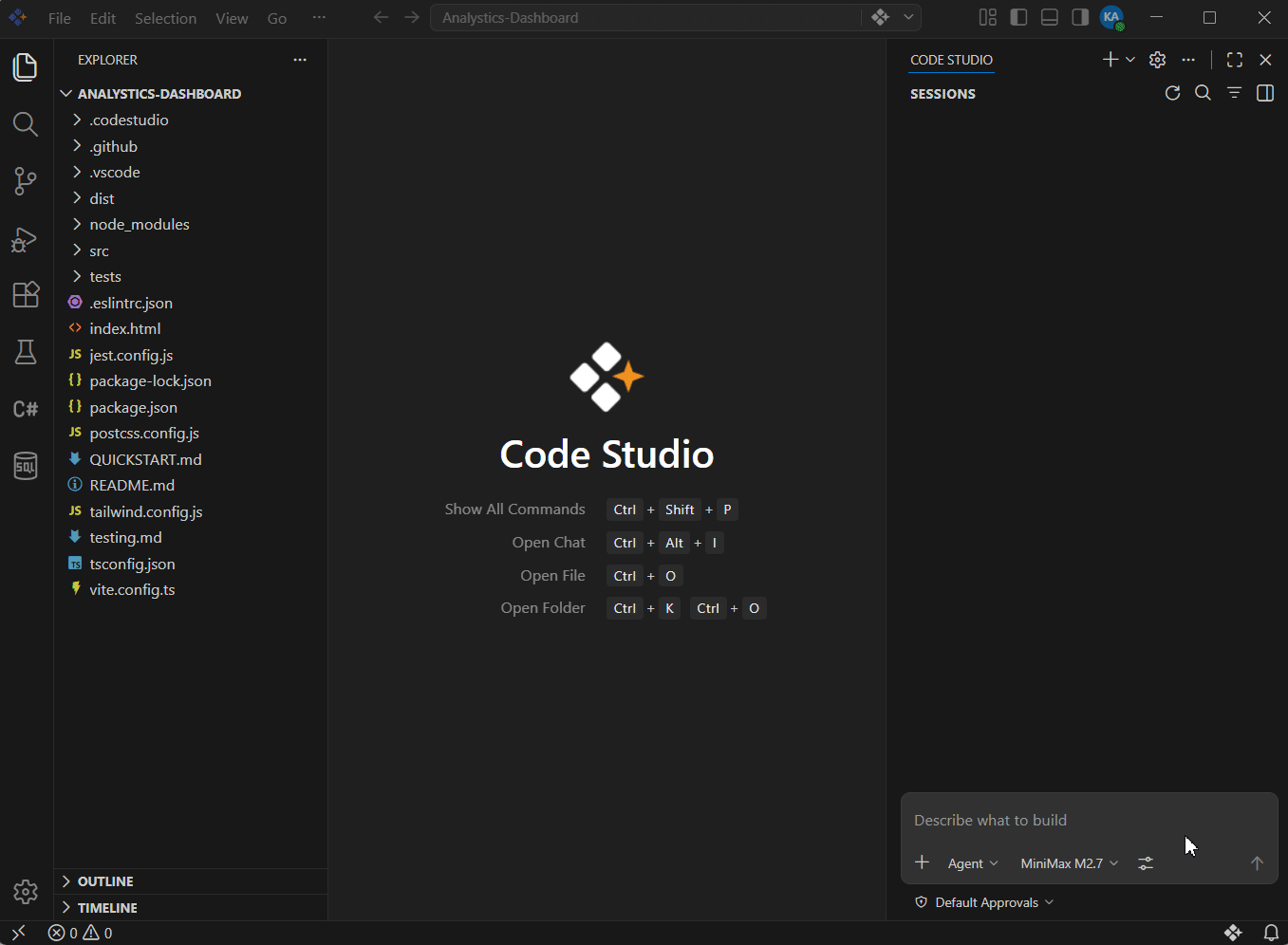Open the Explorer view in activity bar
The width and height of the screenshot is (1288, 945).
tap(26, 67)
